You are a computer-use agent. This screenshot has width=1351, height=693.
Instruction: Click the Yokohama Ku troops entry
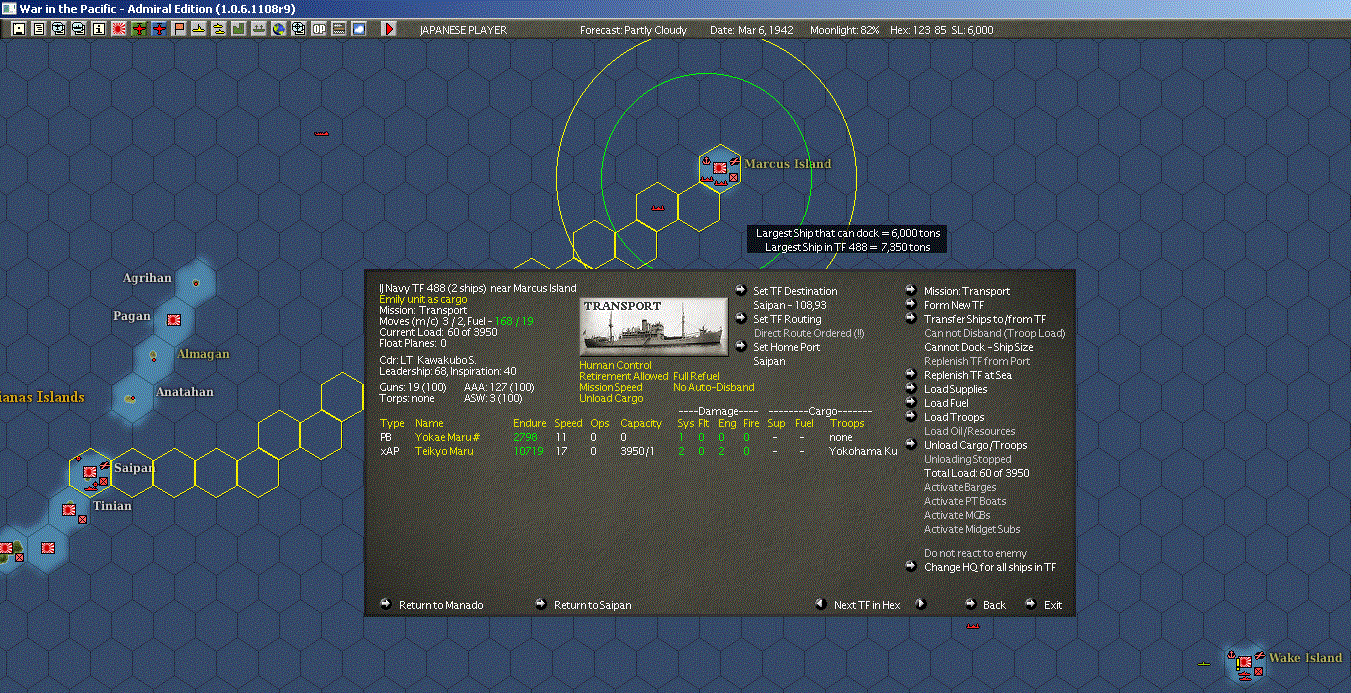(x=863, y=451)
